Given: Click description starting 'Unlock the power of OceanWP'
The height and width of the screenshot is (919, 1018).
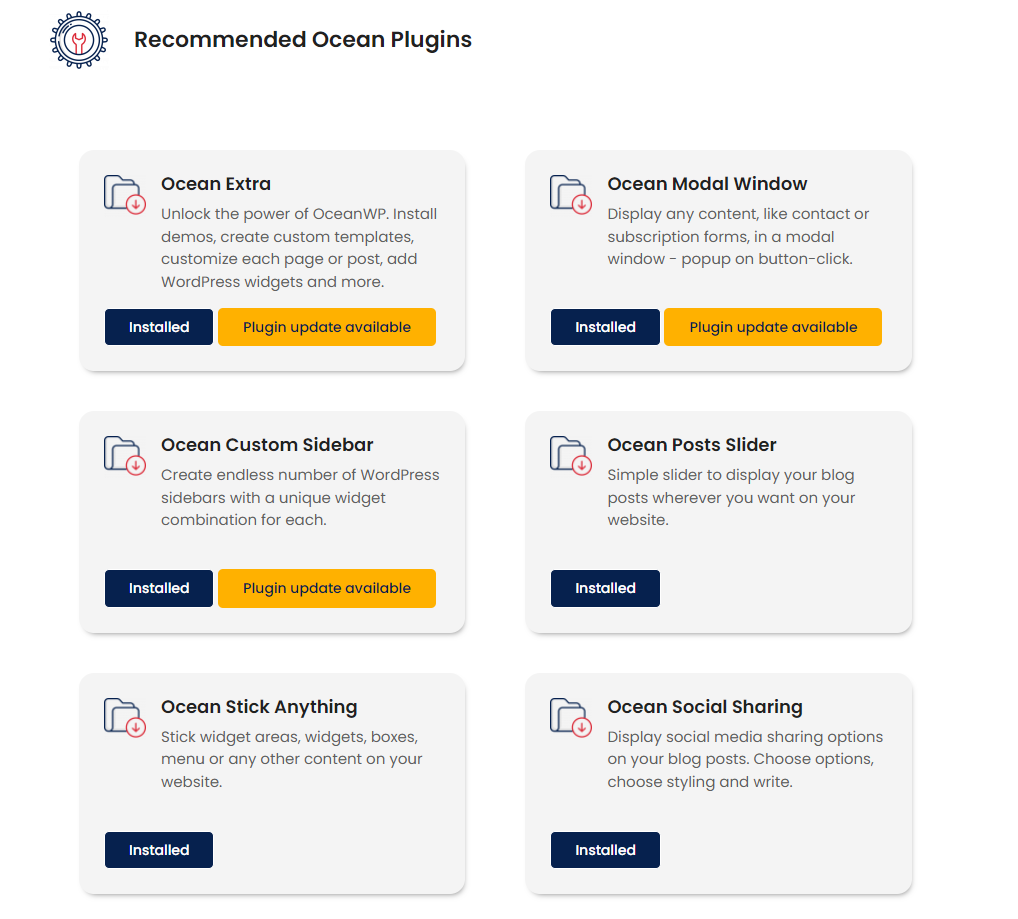Looking at the screenshot, I should point(299,248).
